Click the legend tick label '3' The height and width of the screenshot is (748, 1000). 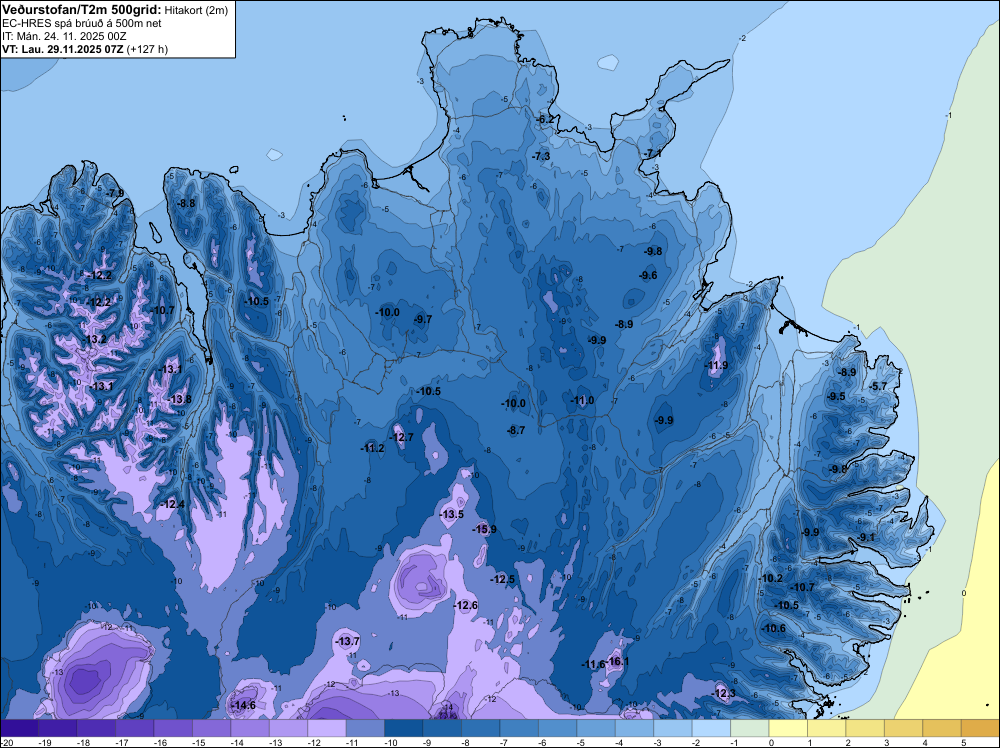click(x=886, y=742)
